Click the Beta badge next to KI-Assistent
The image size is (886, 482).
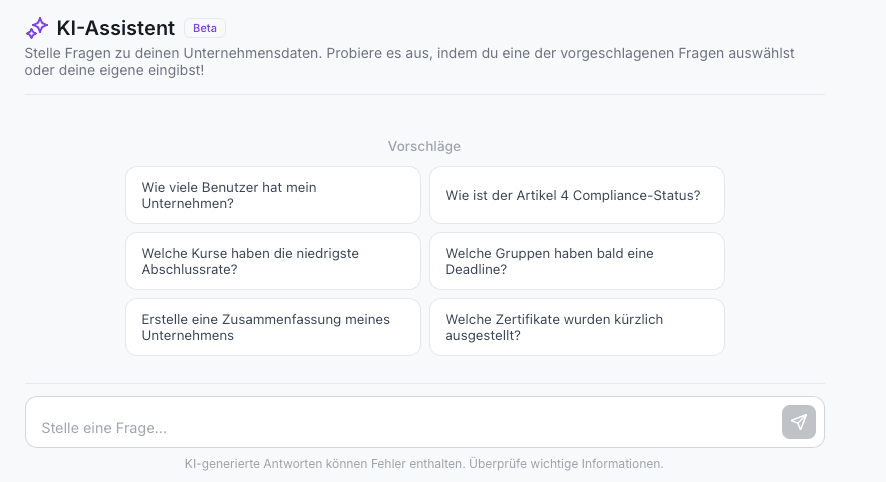205,28
